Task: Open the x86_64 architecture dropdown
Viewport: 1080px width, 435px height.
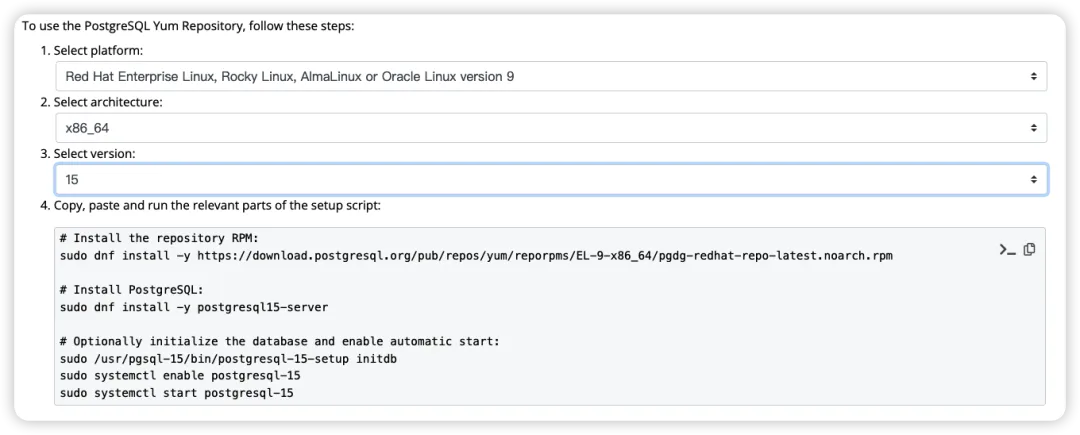Action: (x=550, y=128)
